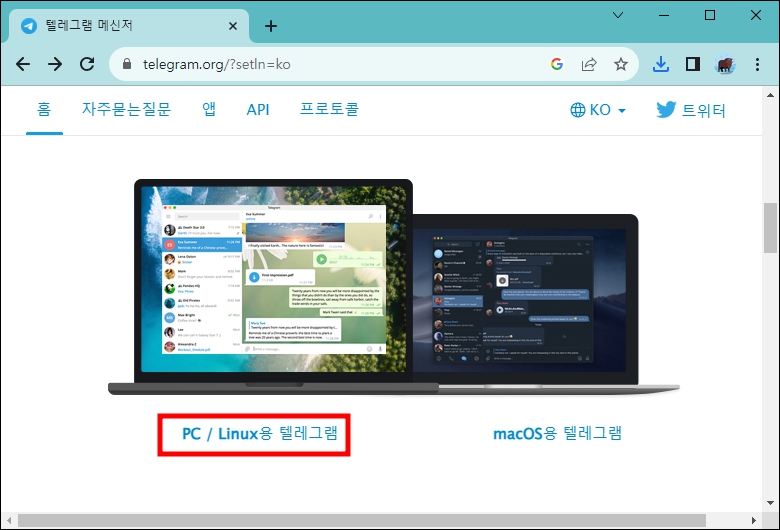The width and height of the screenshot is (780, 530).
Task: Open the 앱 navigation item
Action: coord(209,109)
